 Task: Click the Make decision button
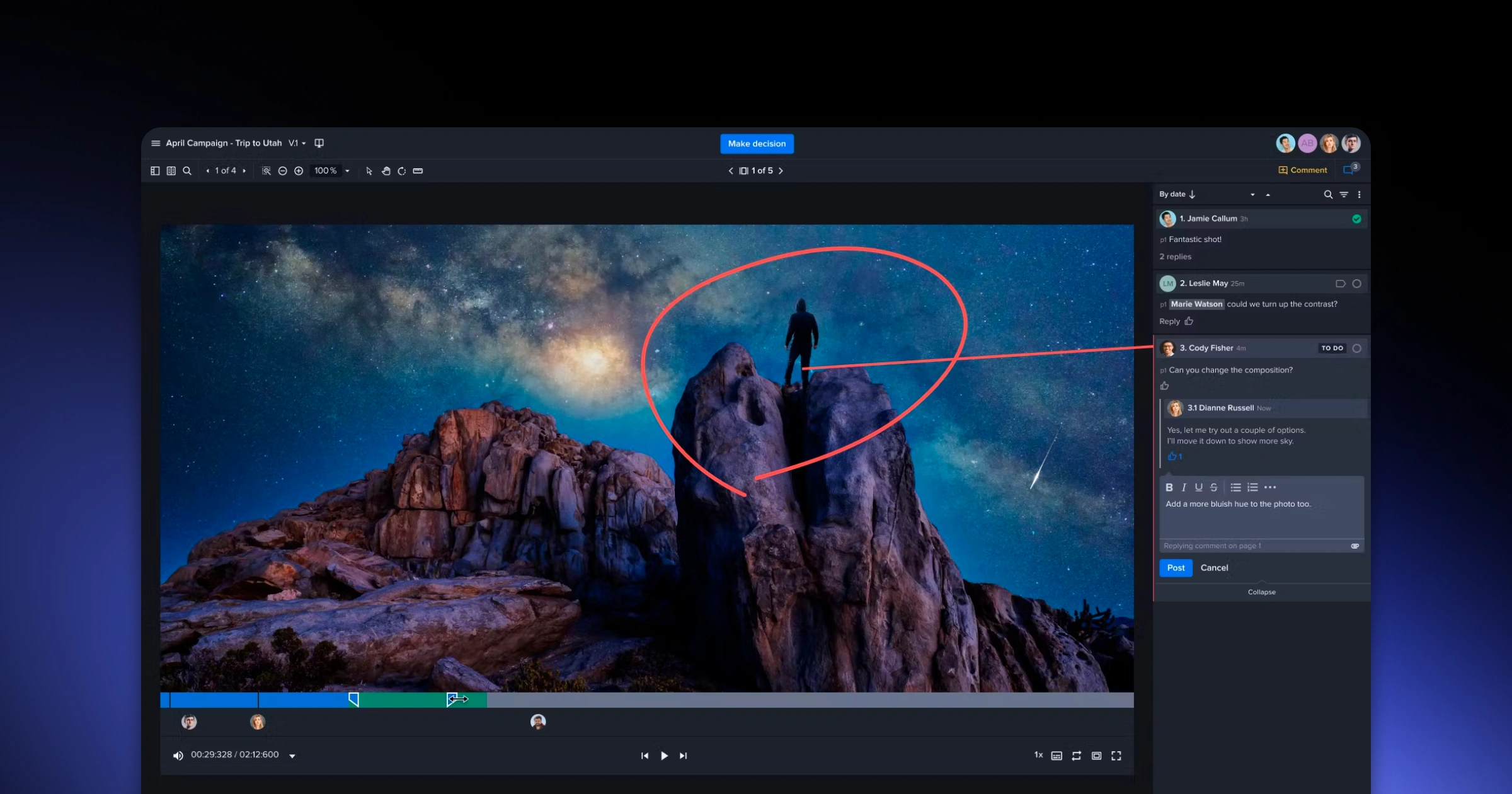[x=757, y=144]
